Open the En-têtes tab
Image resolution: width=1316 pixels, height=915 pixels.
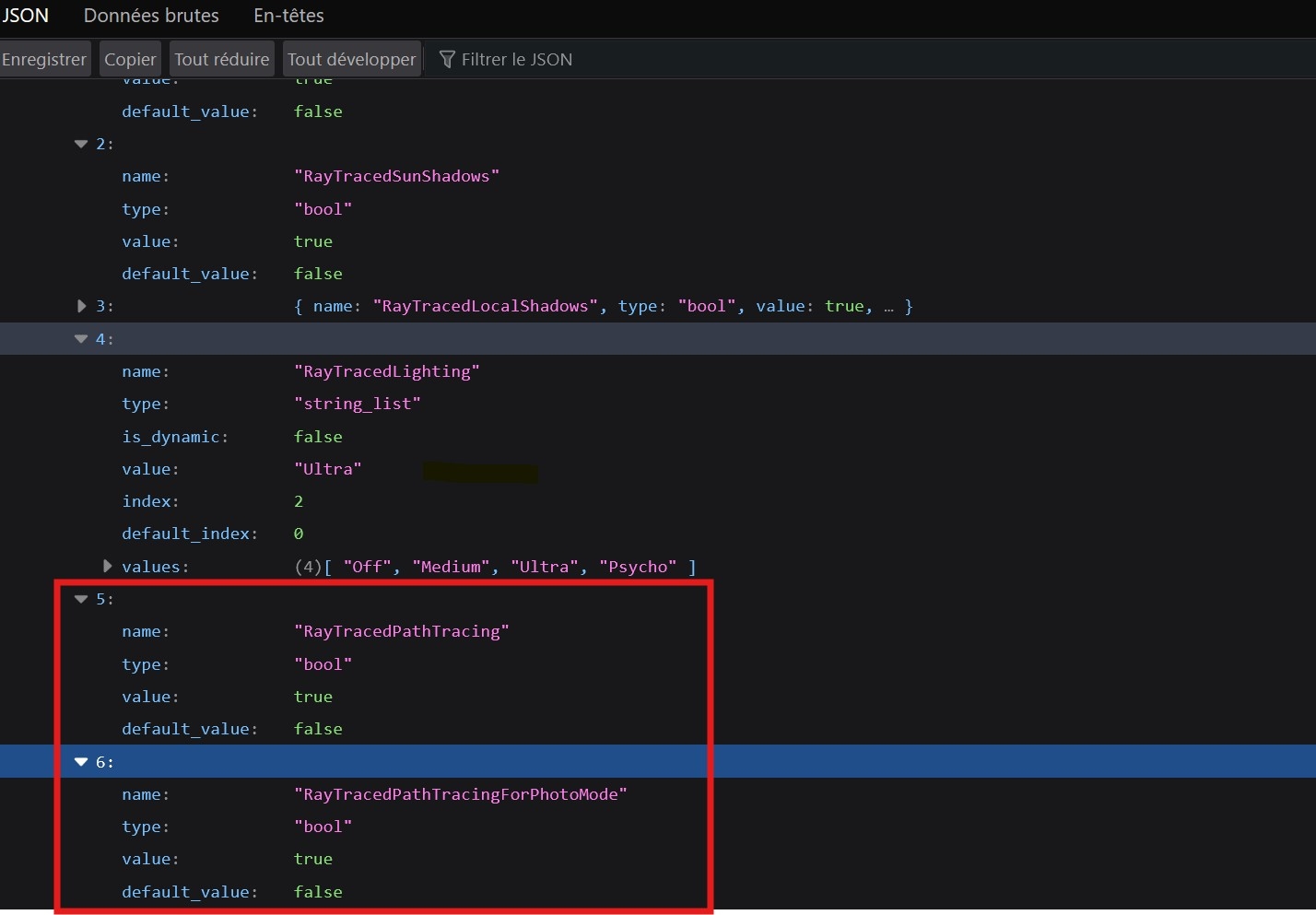288,16
